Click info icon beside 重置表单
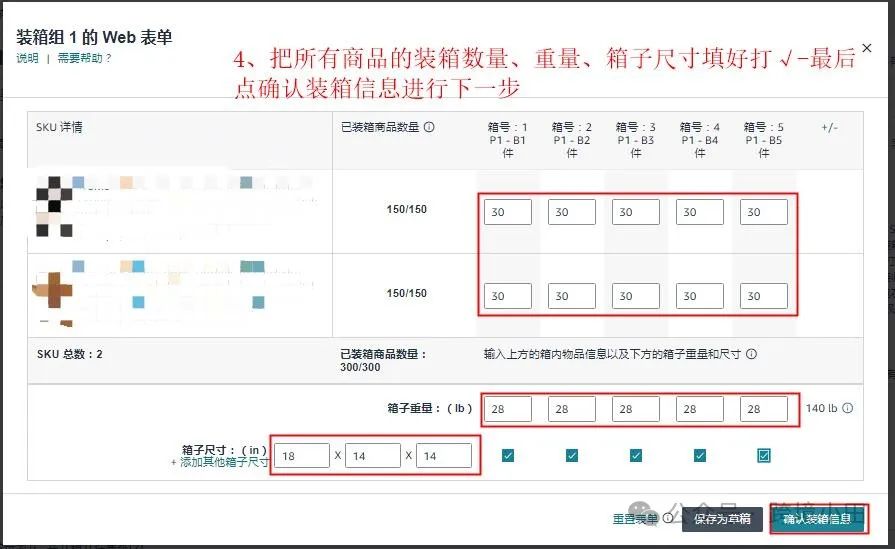This screenshot has height=549, width=895. (667, 518)
